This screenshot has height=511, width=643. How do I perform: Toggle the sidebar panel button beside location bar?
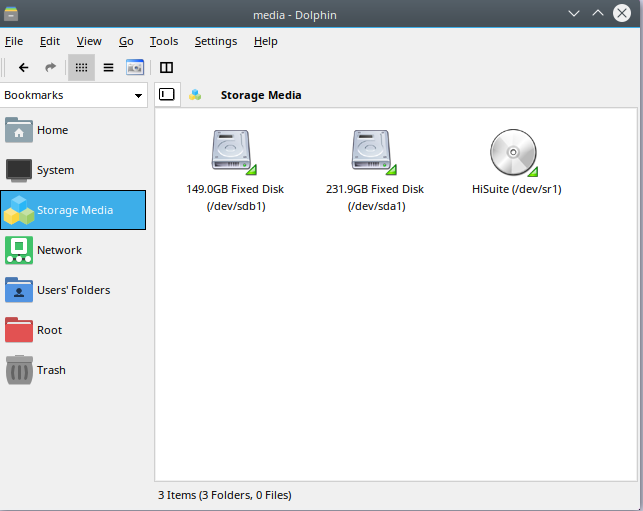(x=167, y=95)
